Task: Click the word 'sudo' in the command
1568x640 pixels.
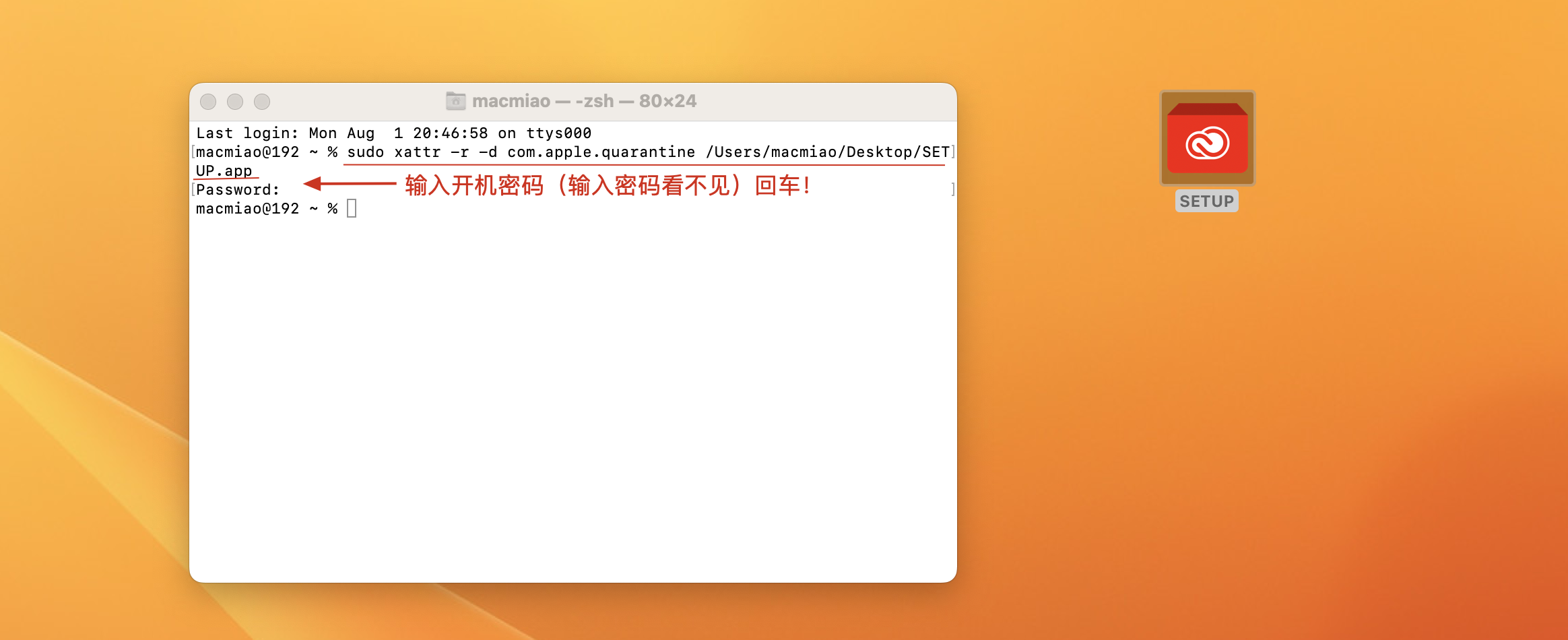Action: (365, 152)
